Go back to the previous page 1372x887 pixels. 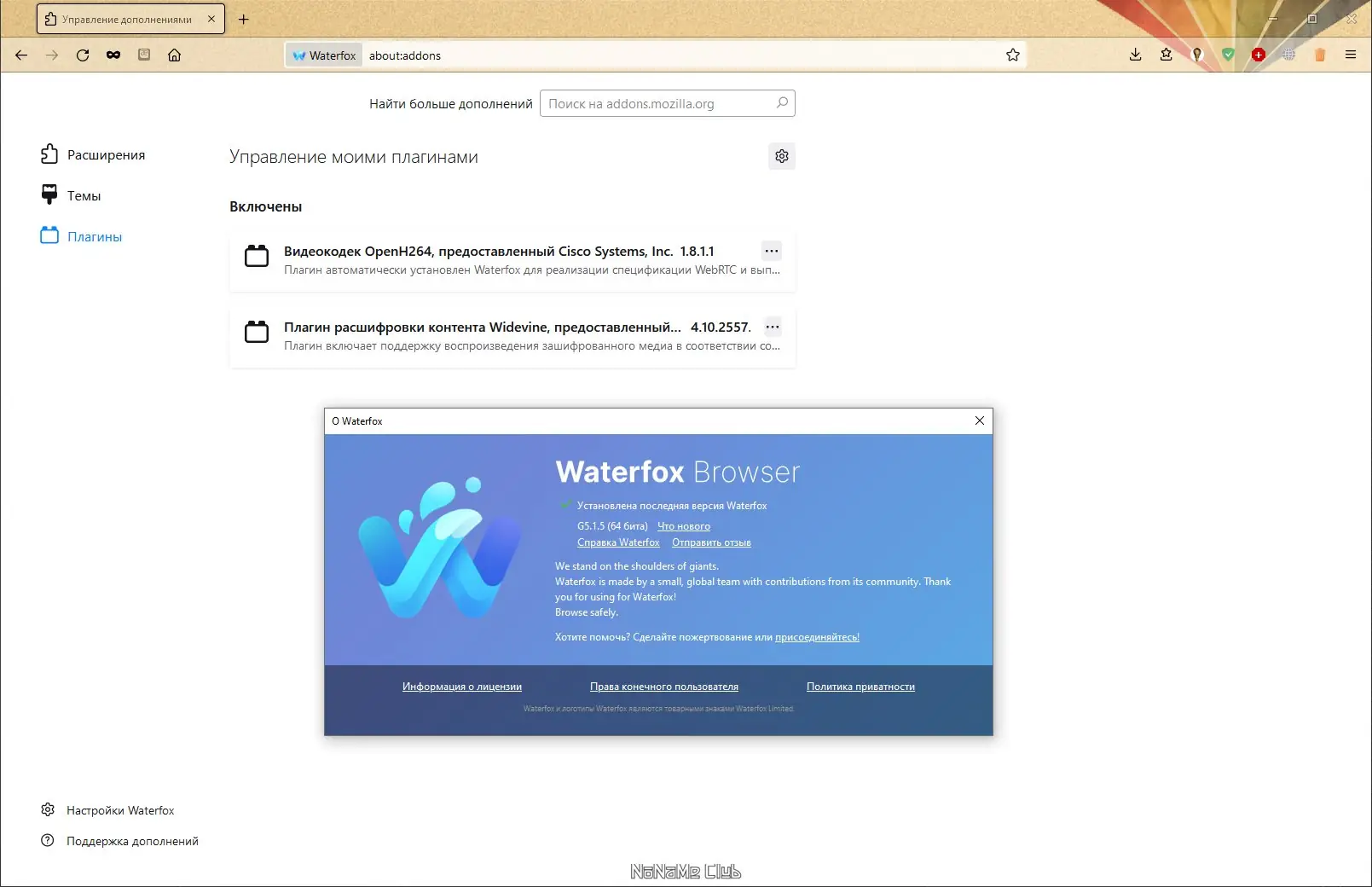pos(21,55)
